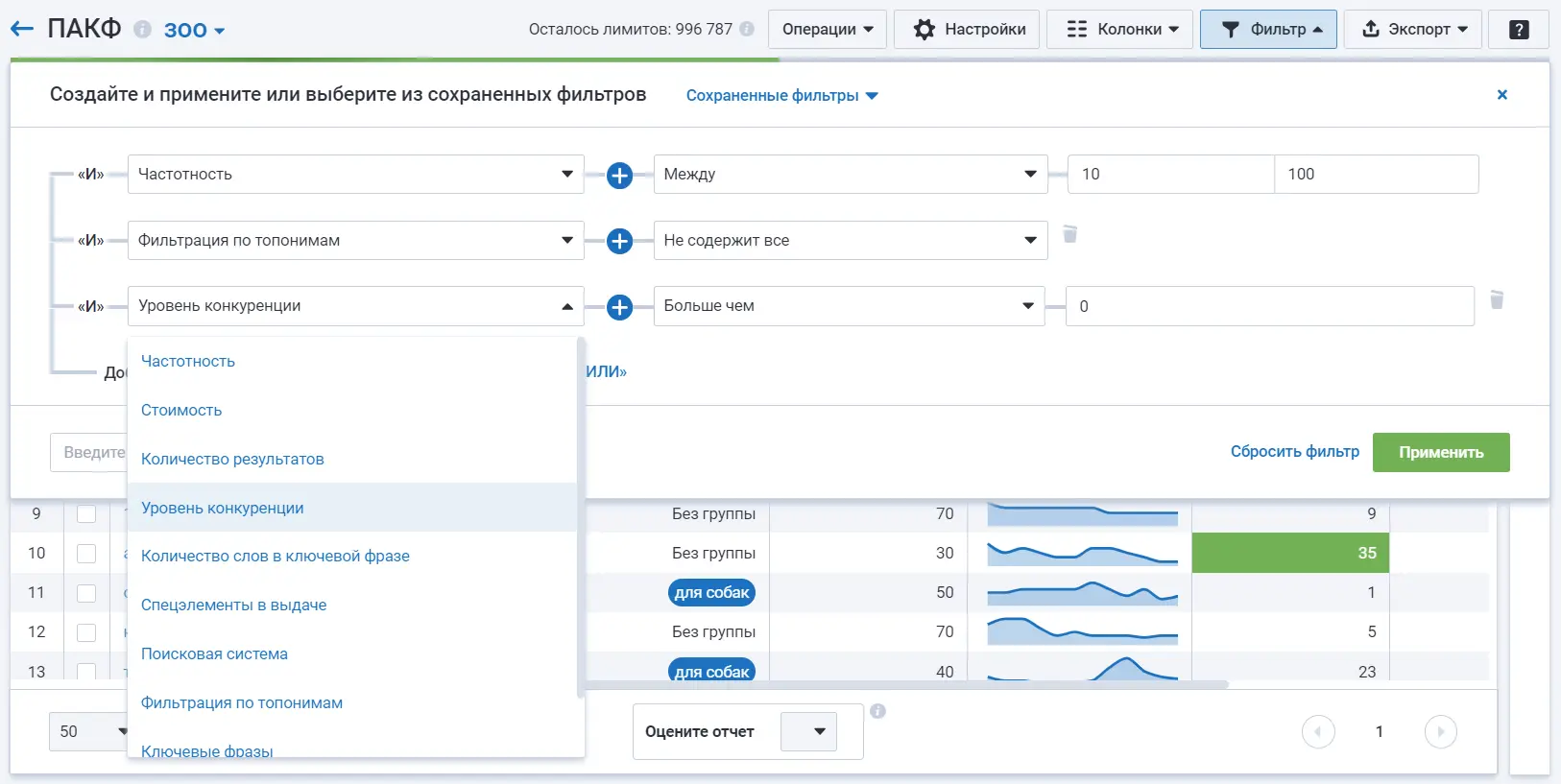This screenshot has width=1561, height=784.
Task: Open the Между condition select
Action: (x=851, y=175)
